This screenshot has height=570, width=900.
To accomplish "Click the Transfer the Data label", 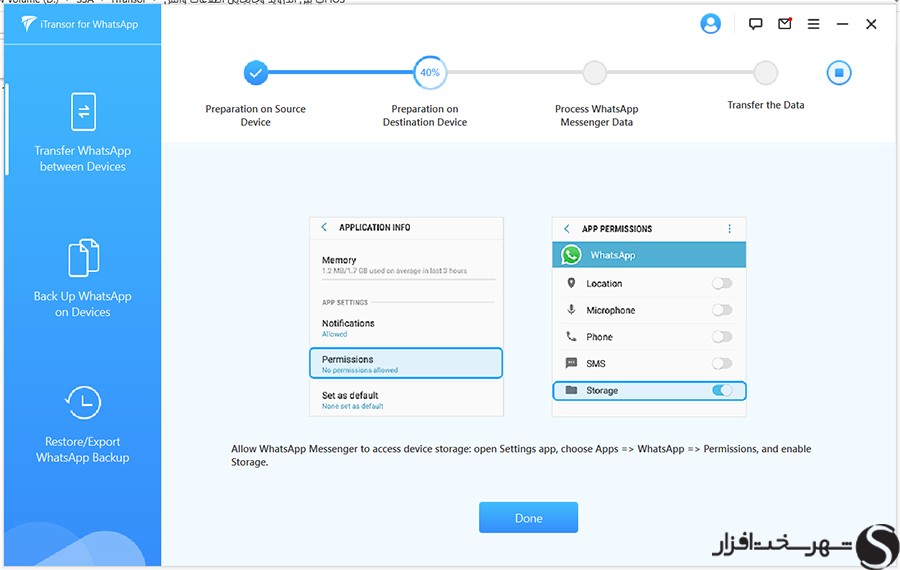I will tap(766, 105).
